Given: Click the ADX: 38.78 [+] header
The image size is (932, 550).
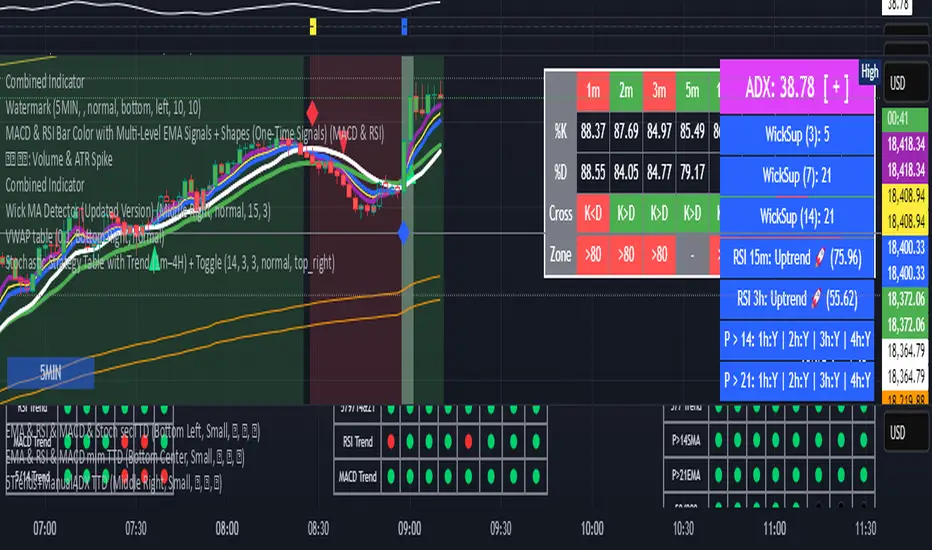Looking at the screenshot, I should (797, 87).
